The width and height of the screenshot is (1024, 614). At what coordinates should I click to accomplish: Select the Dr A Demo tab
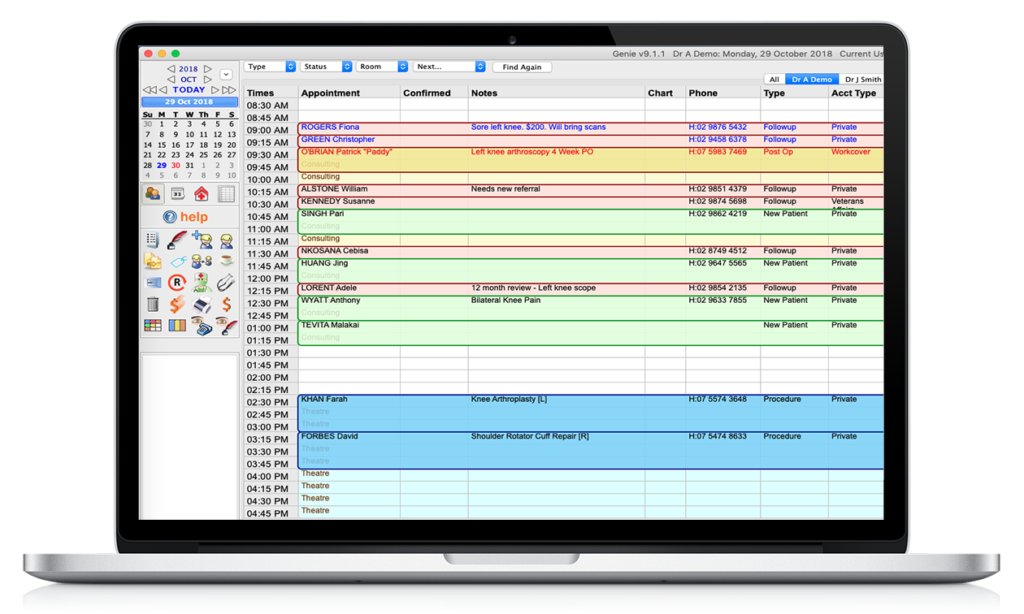(812, 79)
